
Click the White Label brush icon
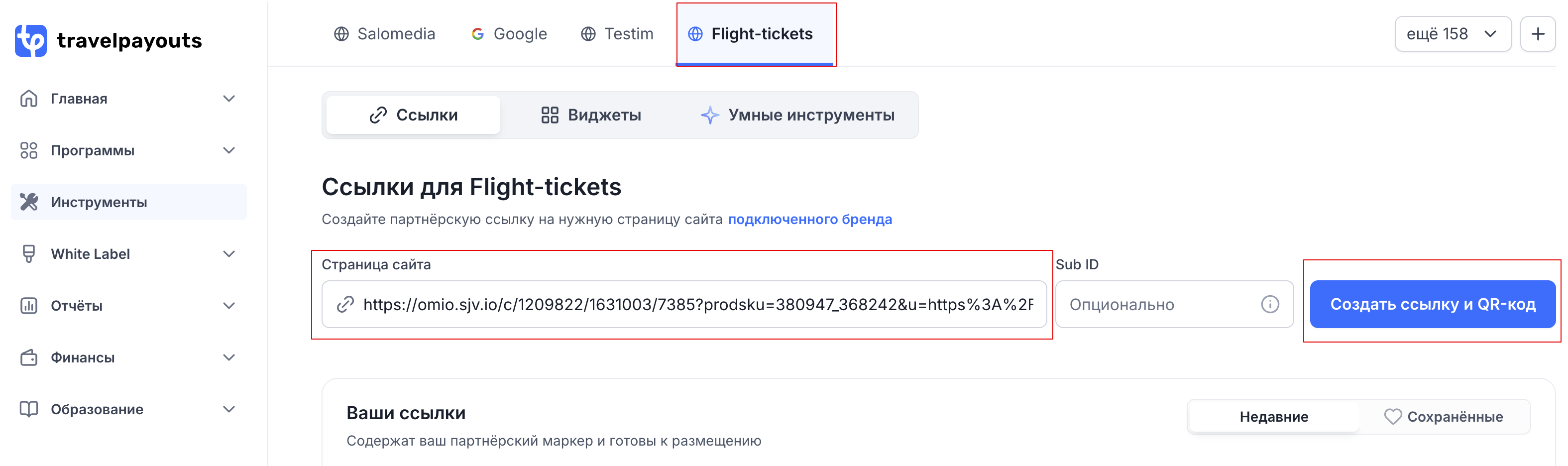(x=28, y=253)
